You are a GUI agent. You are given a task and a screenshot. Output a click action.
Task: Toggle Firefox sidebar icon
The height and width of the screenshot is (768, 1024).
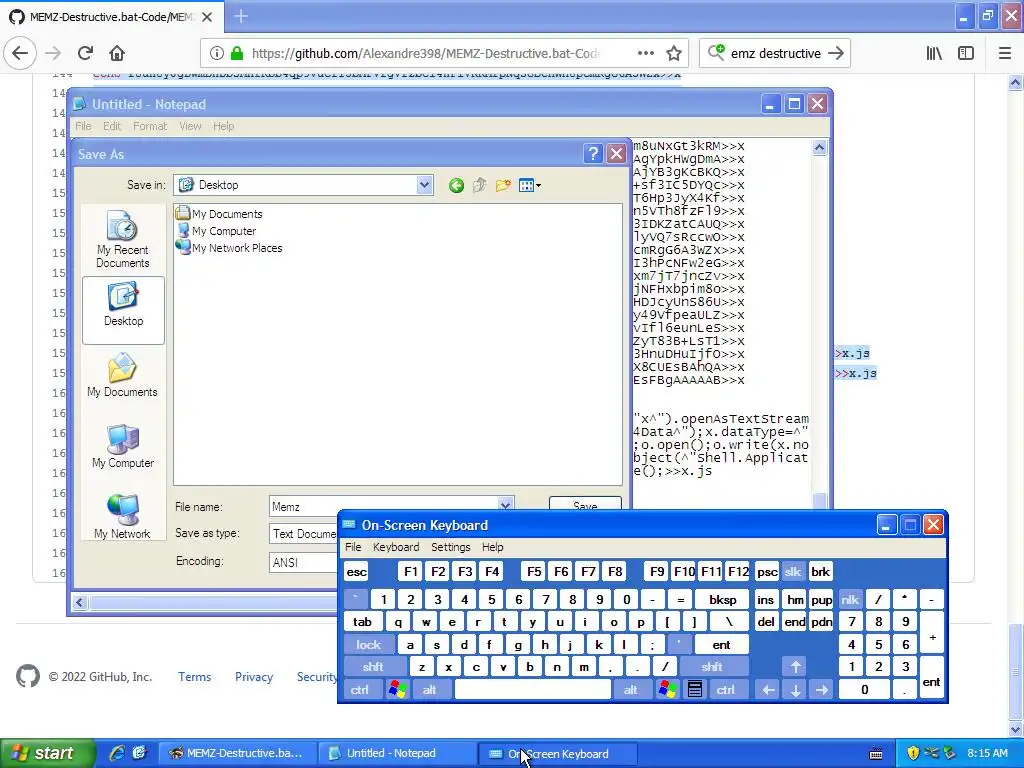click(x=966, y=53)
